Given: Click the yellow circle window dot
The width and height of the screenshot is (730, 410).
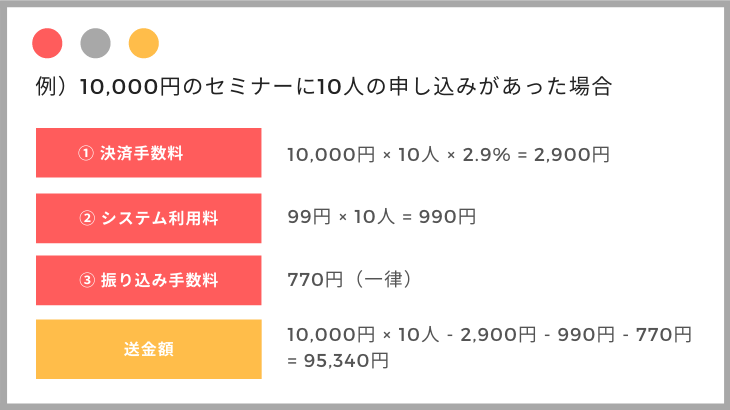Looking at the screenshot, I should 144,43.
